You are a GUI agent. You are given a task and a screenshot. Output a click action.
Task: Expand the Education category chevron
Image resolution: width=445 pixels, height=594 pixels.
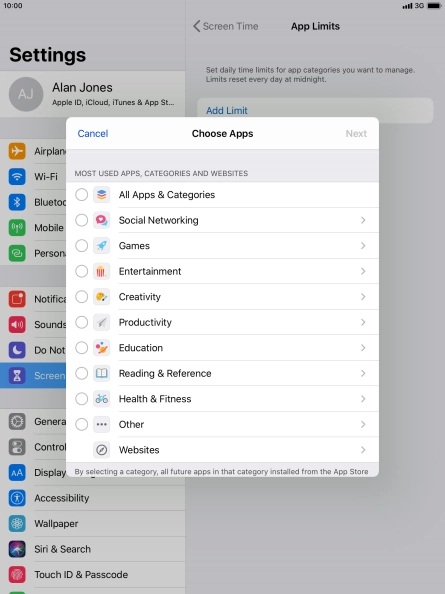[363, 348]
